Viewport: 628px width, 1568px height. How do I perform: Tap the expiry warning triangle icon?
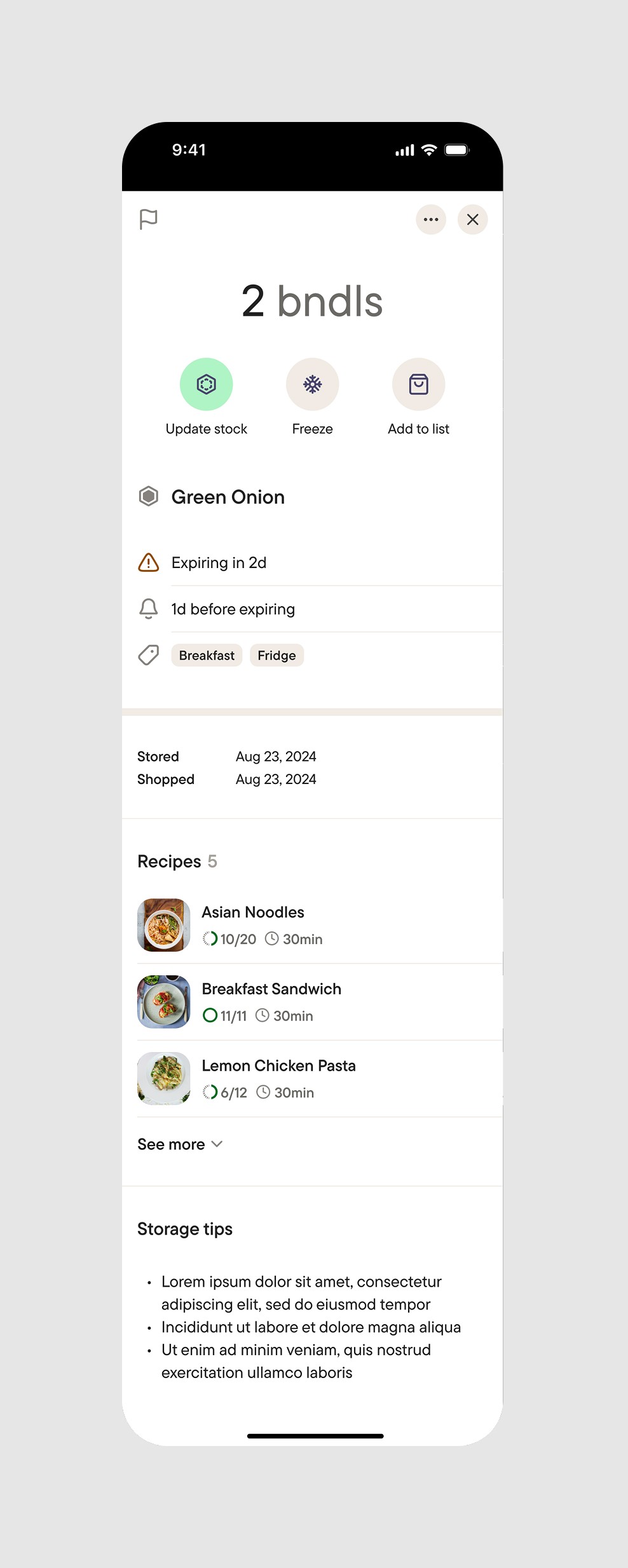[x=148, y=562]
